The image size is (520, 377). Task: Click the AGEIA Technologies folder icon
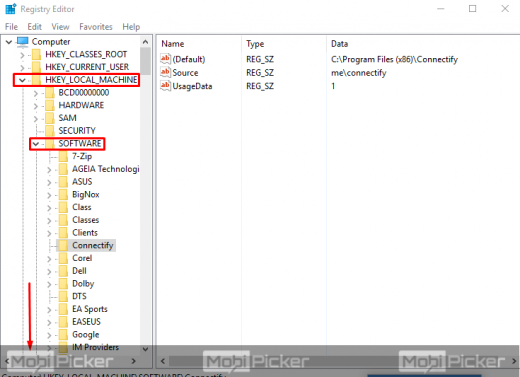63,169
